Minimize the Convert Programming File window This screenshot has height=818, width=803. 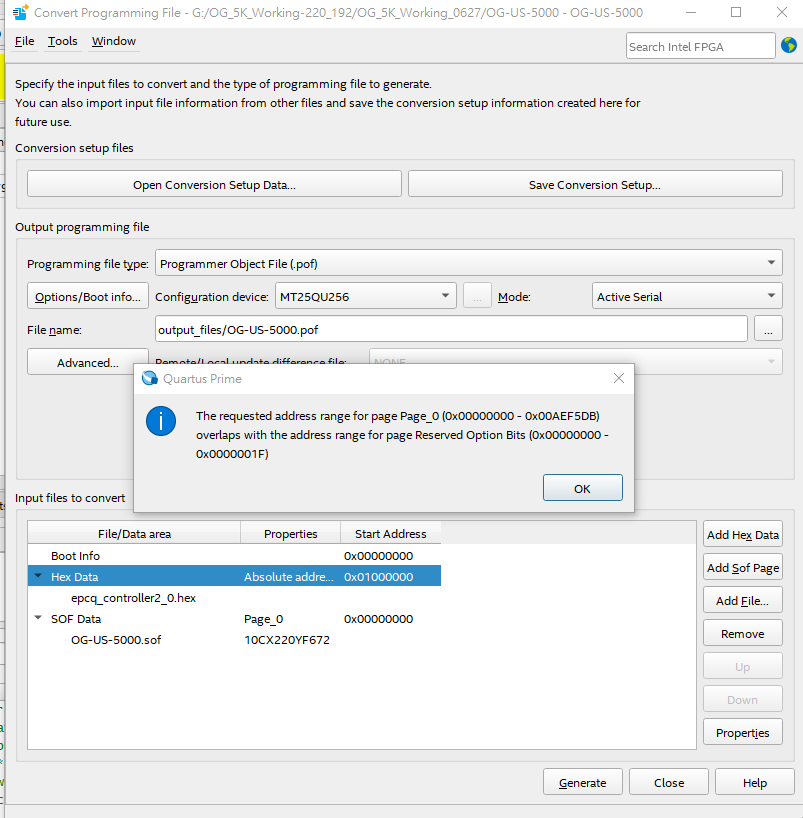click(x=691, y=12)
